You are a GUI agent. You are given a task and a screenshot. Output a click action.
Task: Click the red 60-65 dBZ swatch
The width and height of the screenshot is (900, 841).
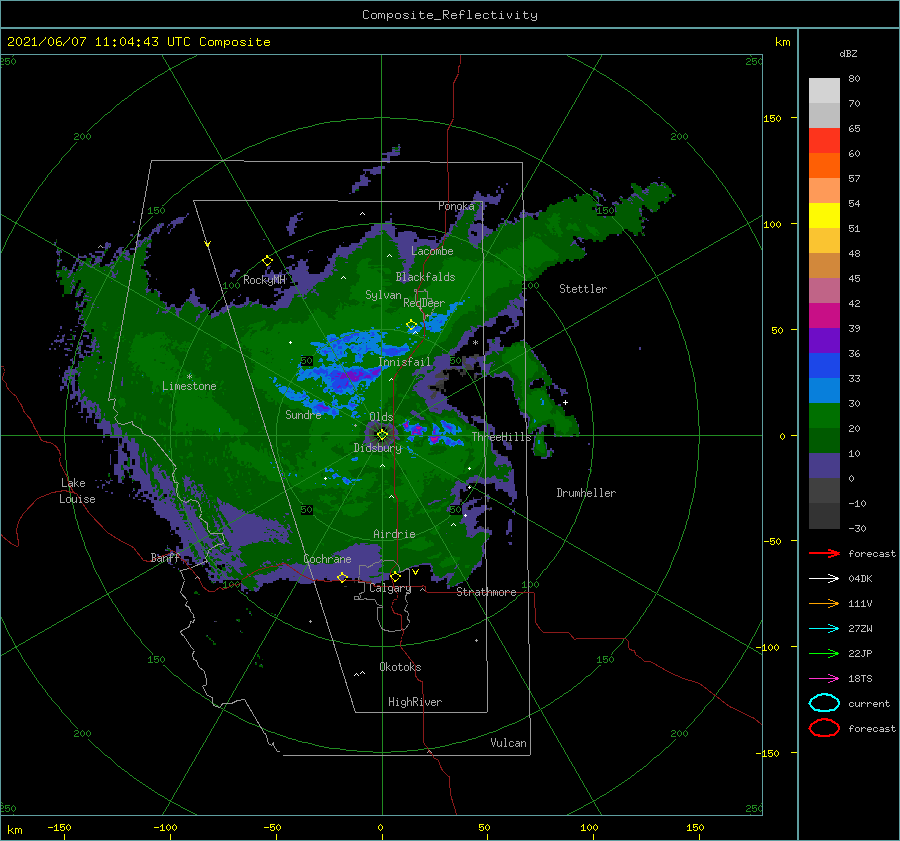[x=824, y=140]
